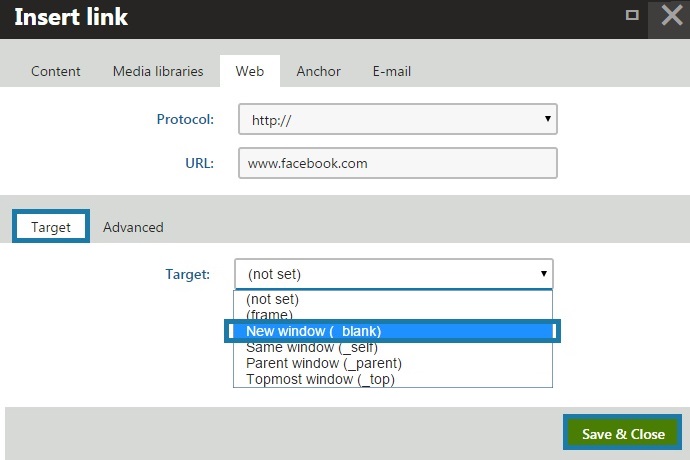Open the Media libraries tab
690x460 pixels.
click(158, 71)
